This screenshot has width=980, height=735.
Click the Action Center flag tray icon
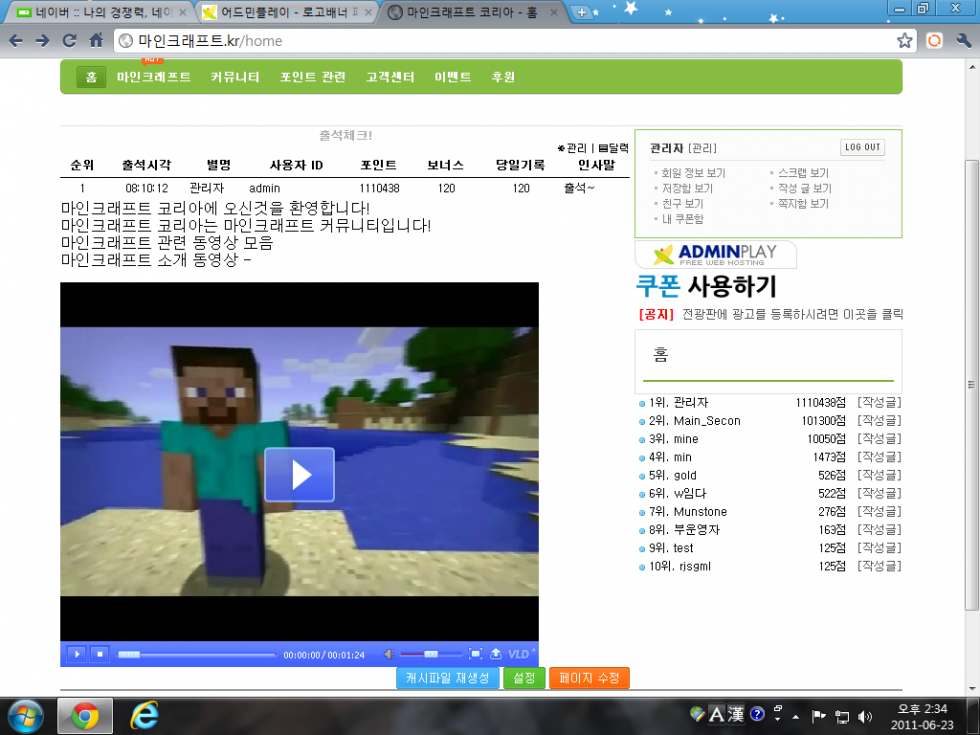(x=819, y=716)
